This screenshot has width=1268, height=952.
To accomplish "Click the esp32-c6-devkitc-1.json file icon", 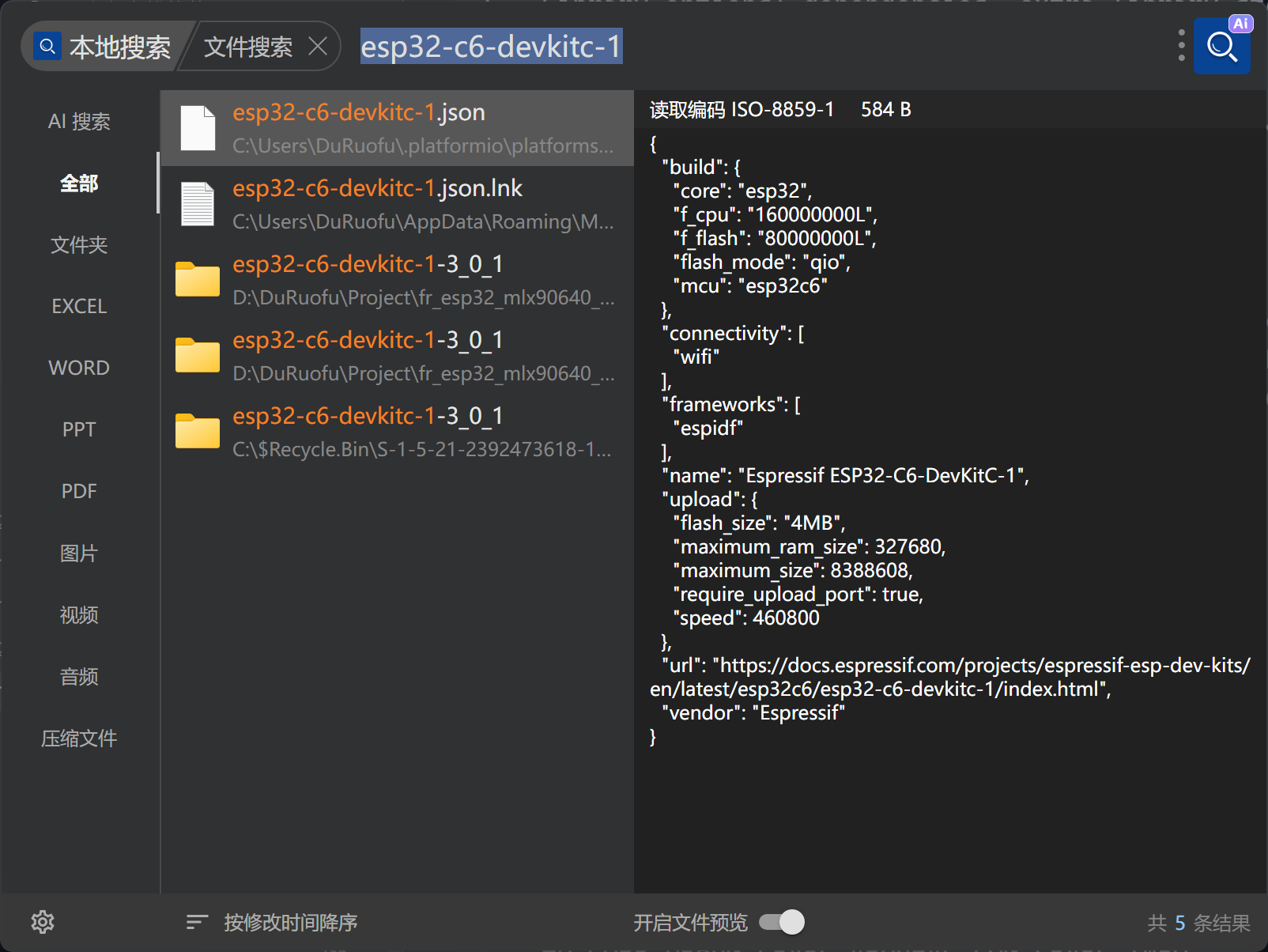I will (198, 128).
